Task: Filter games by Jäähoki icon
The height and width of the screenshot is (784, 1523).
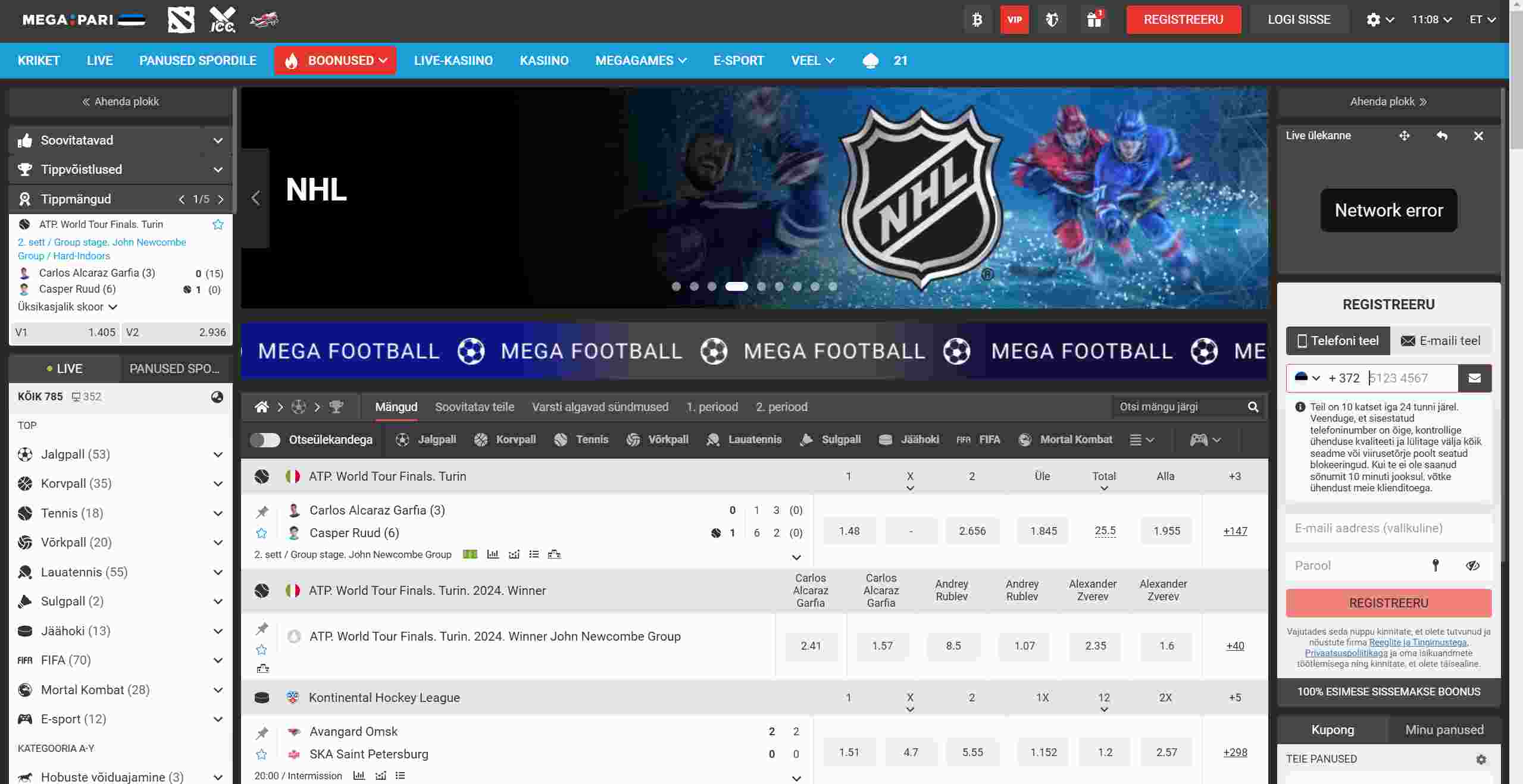Action: (x=909, y=440)
